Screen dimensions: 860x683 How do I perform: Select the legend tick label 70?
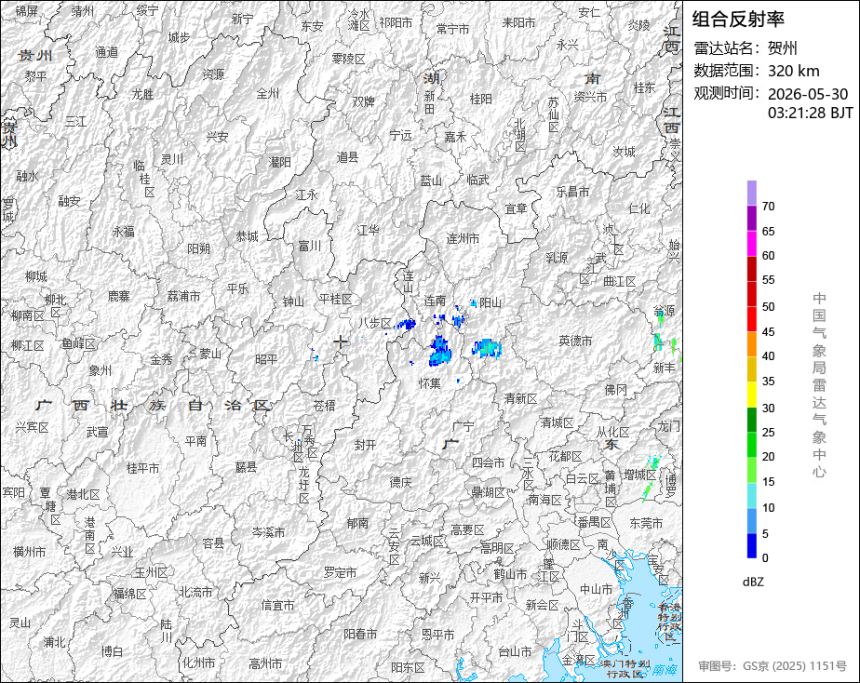coord(768,206)
